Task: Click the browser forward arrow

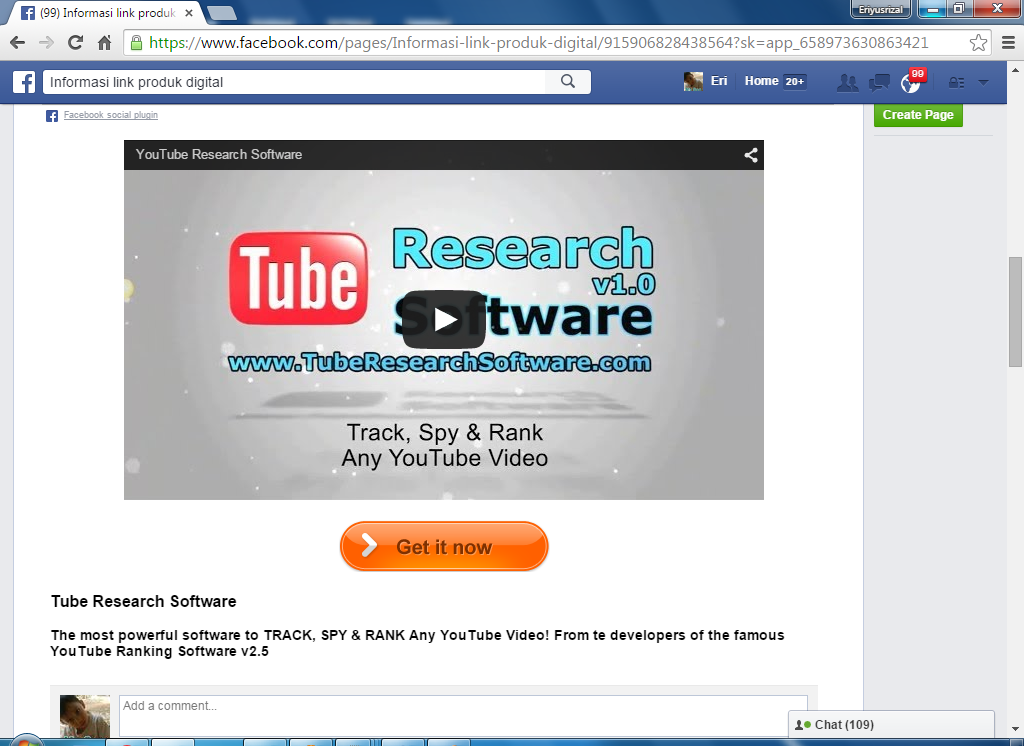Action: (46, 43)
